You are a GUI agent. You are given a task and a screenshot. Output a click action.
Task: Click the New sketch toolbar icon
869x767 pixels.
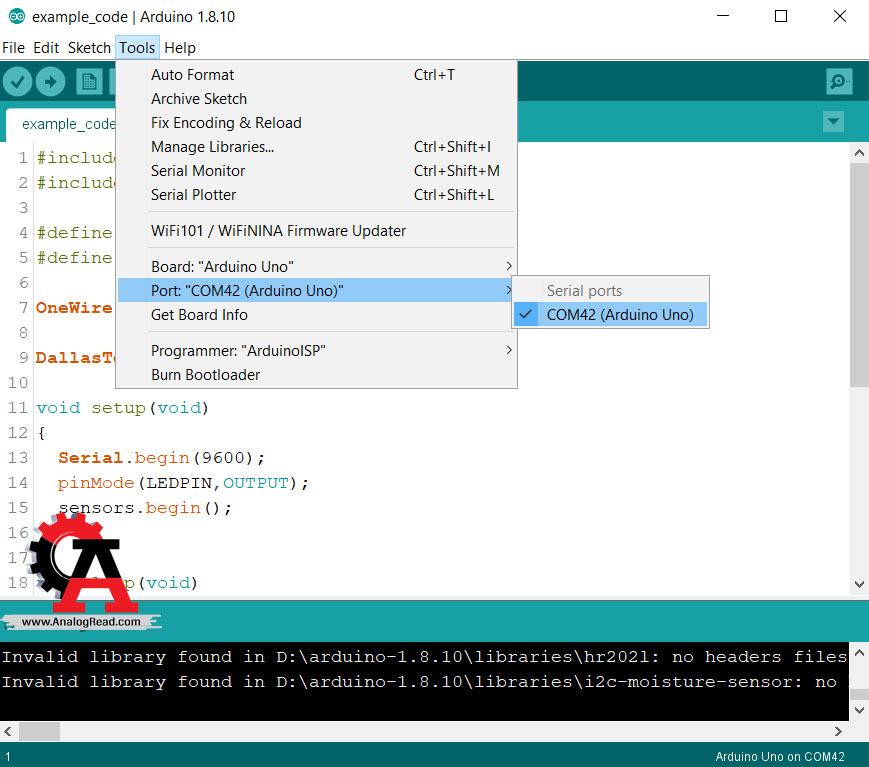89,81
